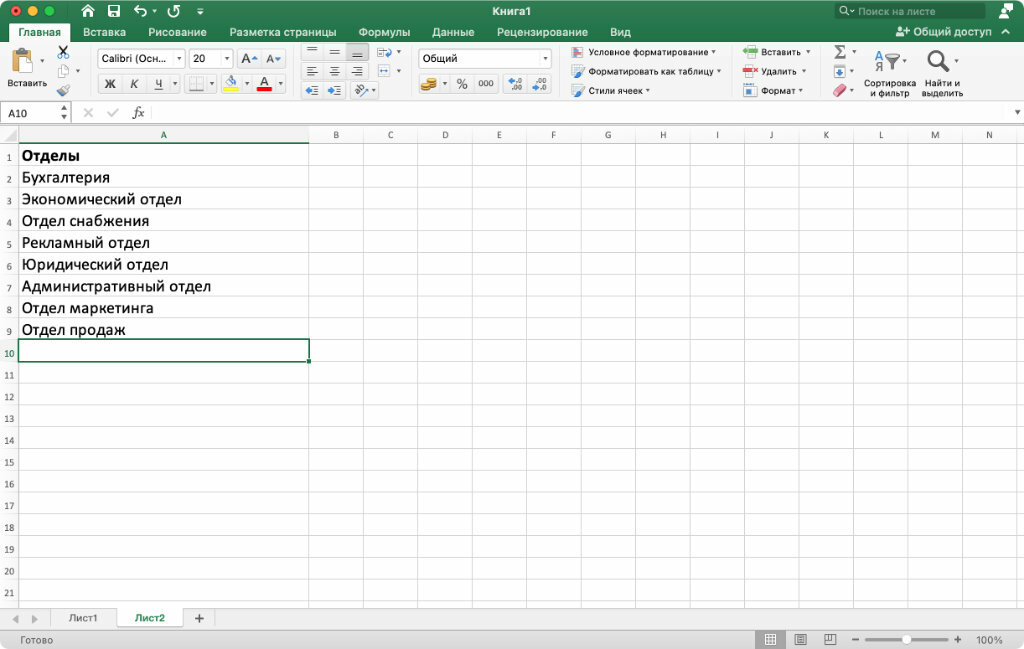The width and height of the screenshot is (1024, 649).
Task: Select cell containing Бухгалтерия
Action: [x=163, y=178]
